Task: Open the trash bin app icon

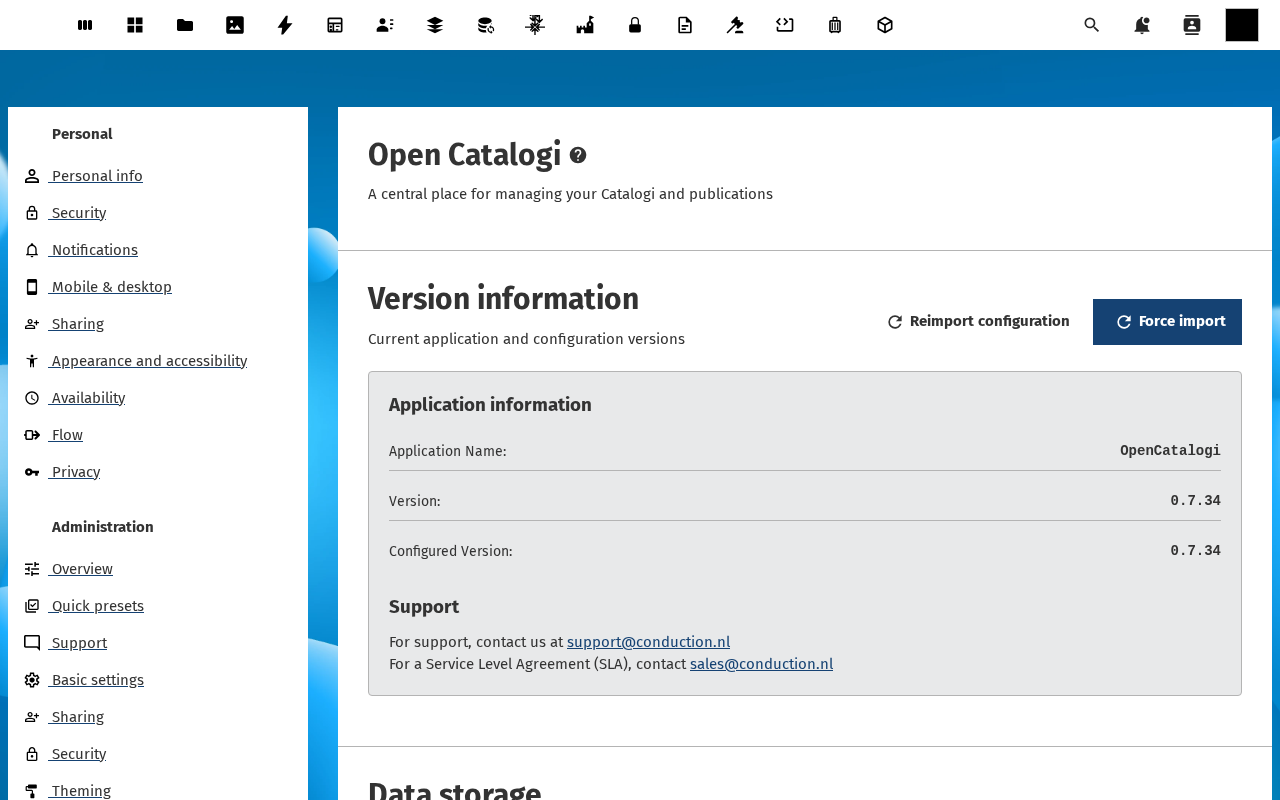Action: 835,25
